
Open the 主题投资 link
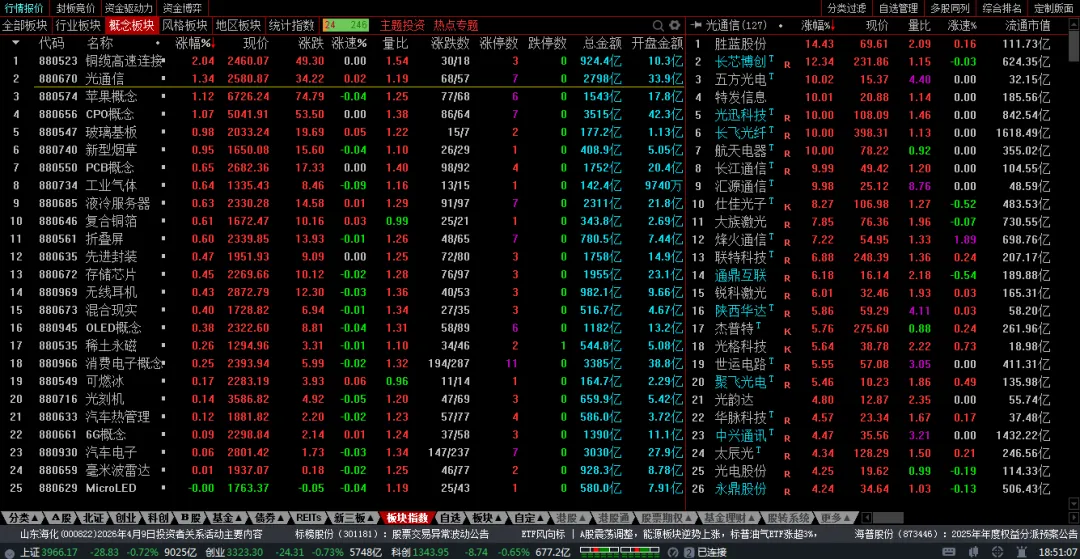pos(402,25)
